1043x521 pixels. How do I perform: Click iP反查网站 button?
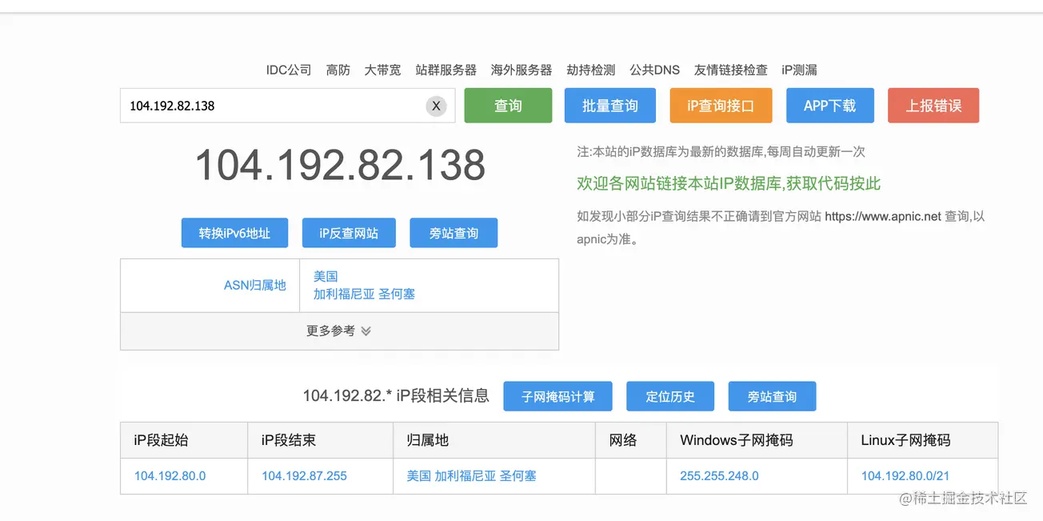tap(349, 233)
